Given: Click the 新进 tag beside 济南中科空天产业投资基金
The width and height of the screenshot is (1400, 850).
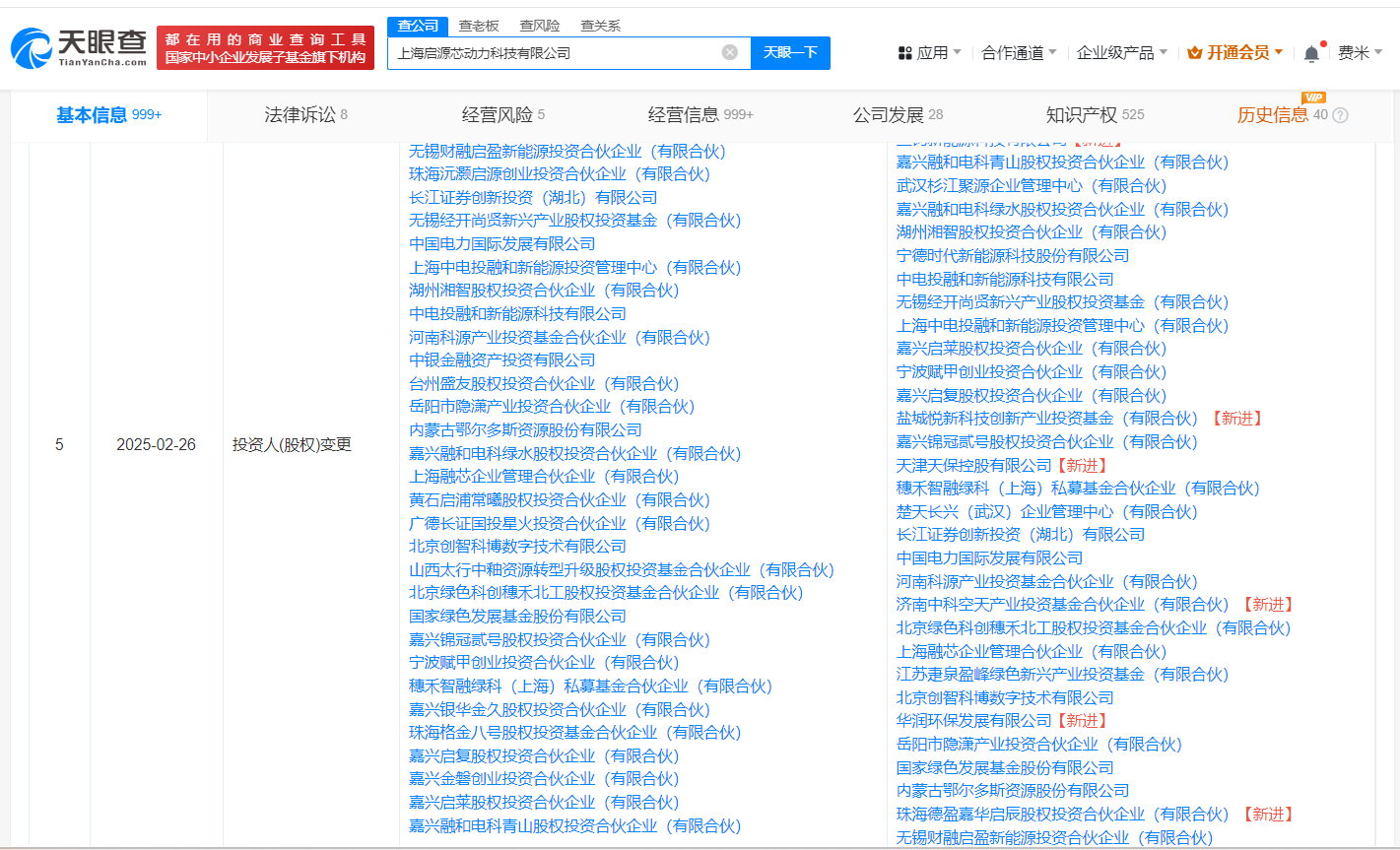Looking at the screenshot, I should pyautogui.click(x=1267, y=605).
